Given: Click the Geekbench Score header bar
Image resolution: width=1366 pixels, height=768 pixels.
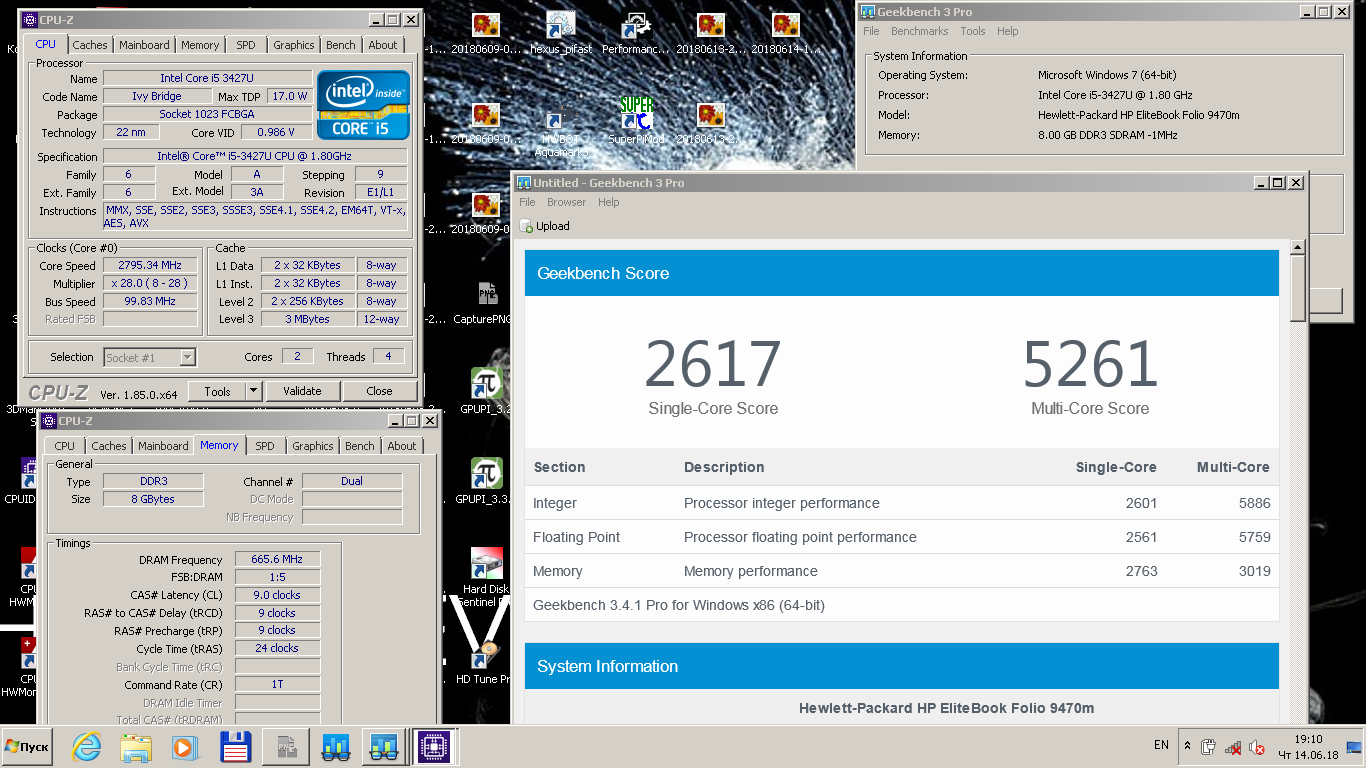Looking at the screenshot, I should point(902,273).
